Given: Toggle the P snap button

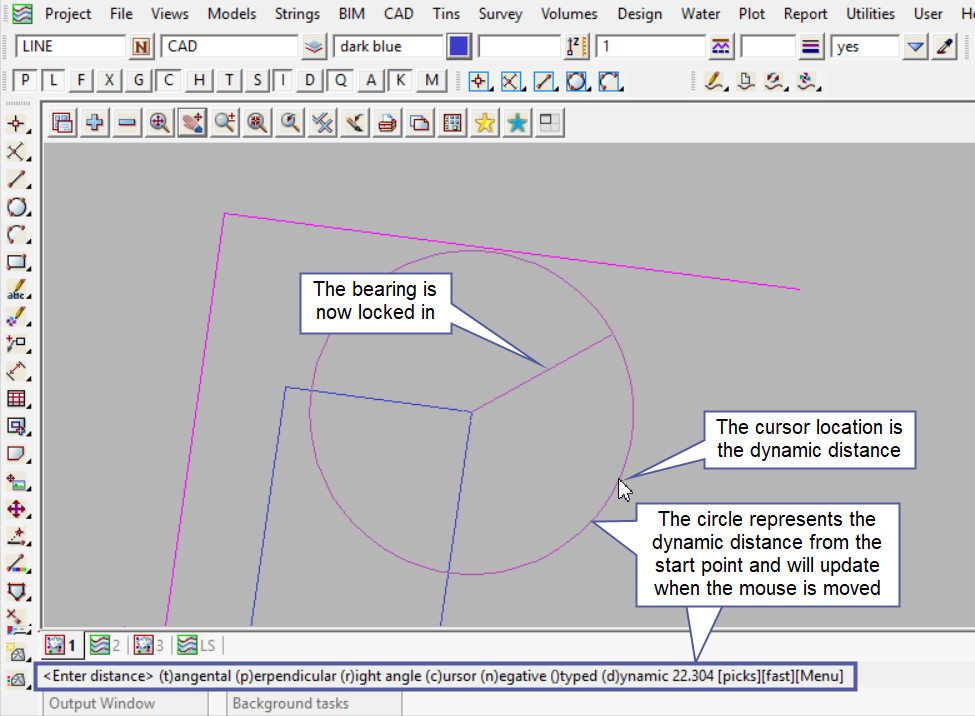Looking at the screenshot, I should [x=25, y=81].
